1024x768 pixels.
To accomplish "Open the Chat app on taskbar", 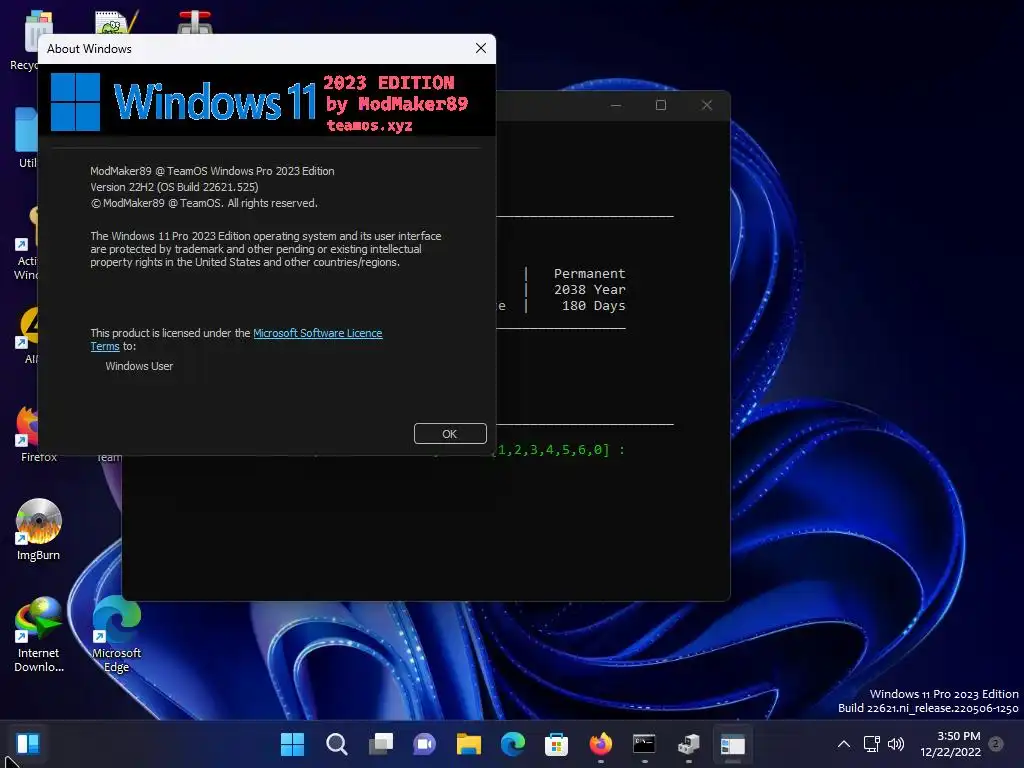I will [424, 744].
